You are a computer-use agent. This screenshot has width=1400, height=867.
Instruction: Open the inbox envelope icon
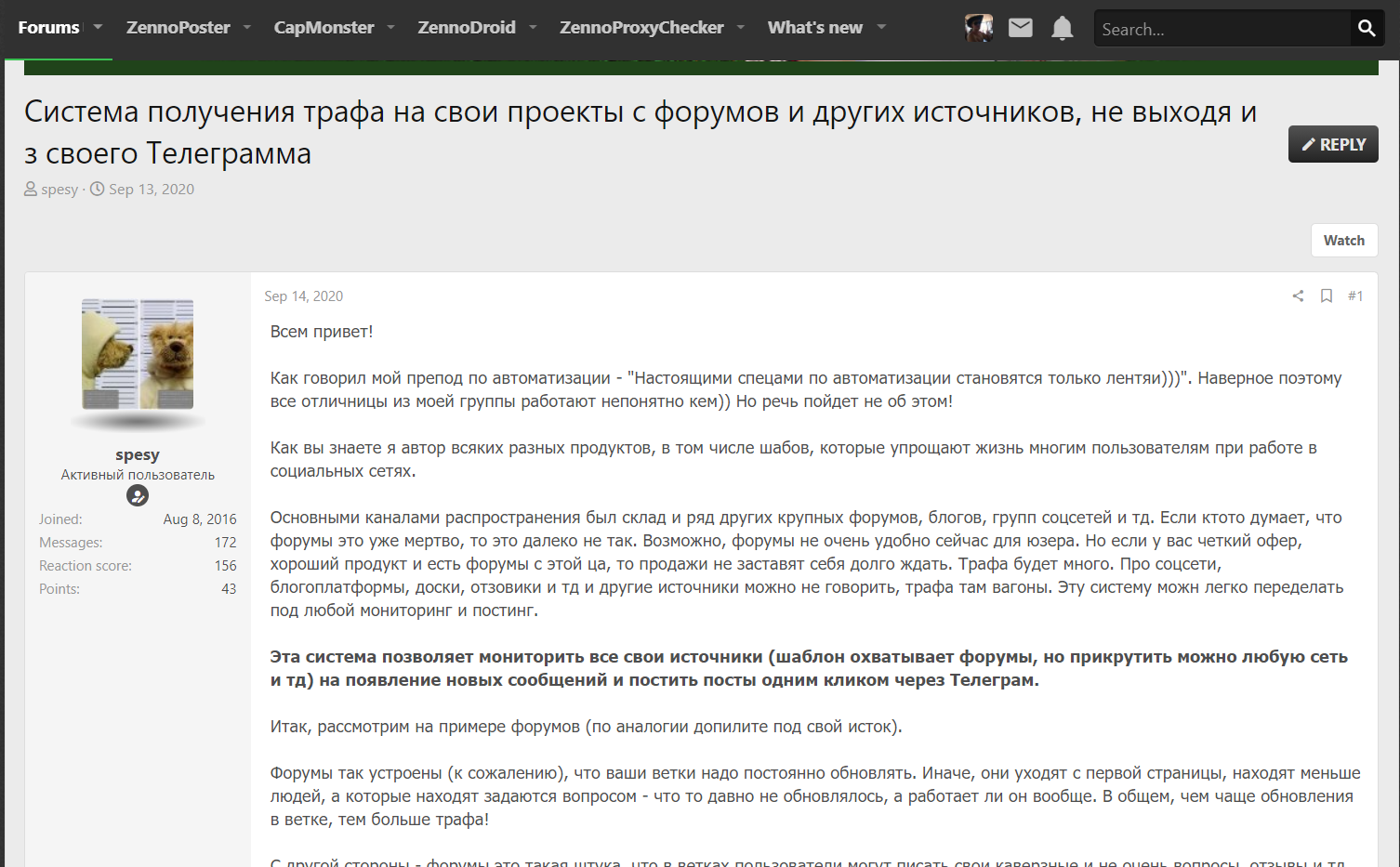(1021, 28)
